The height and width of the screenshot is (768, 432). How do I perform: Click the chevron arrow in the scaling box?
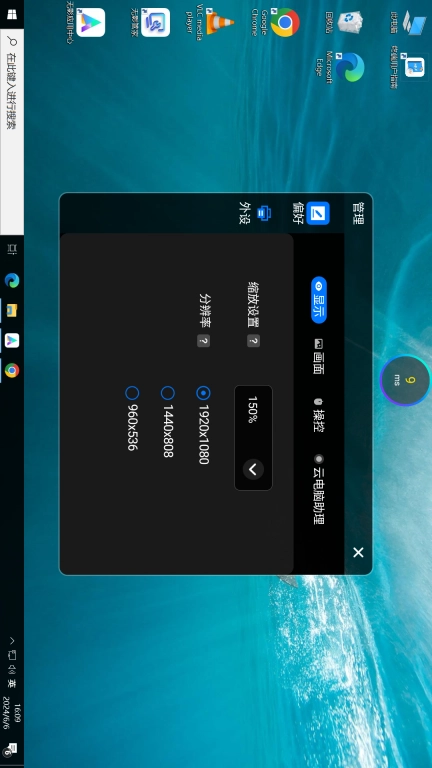253,470
